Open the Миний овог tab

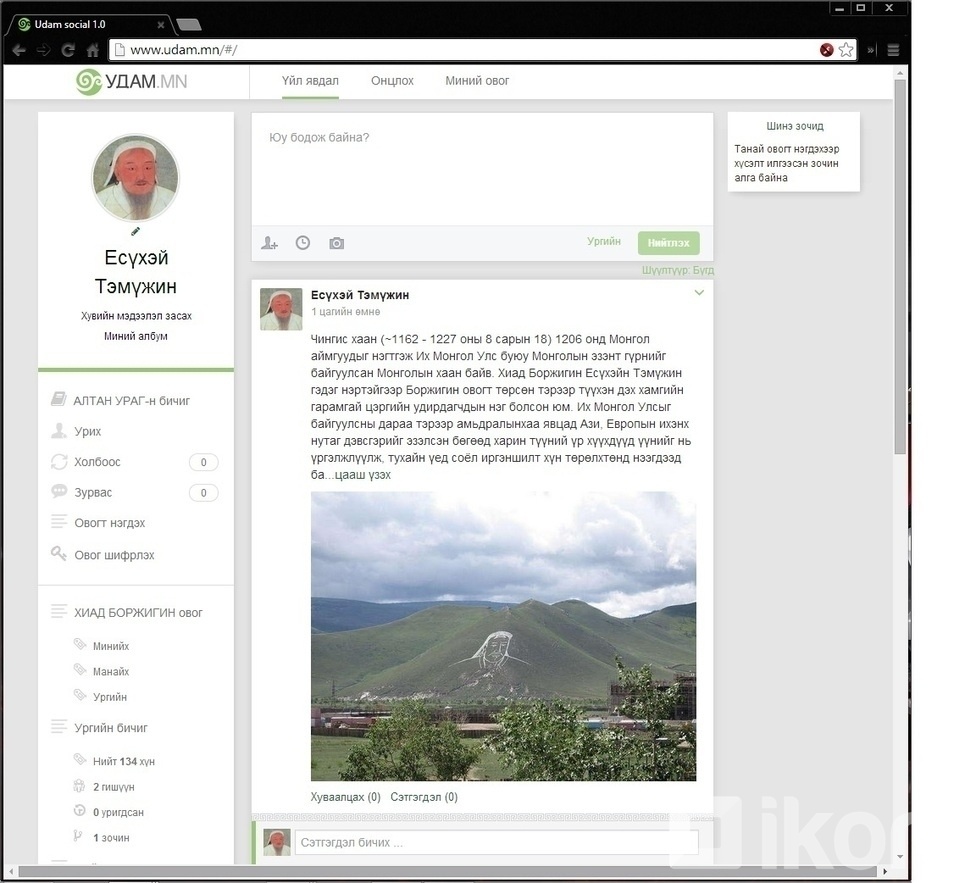click(x=477, y=81)
